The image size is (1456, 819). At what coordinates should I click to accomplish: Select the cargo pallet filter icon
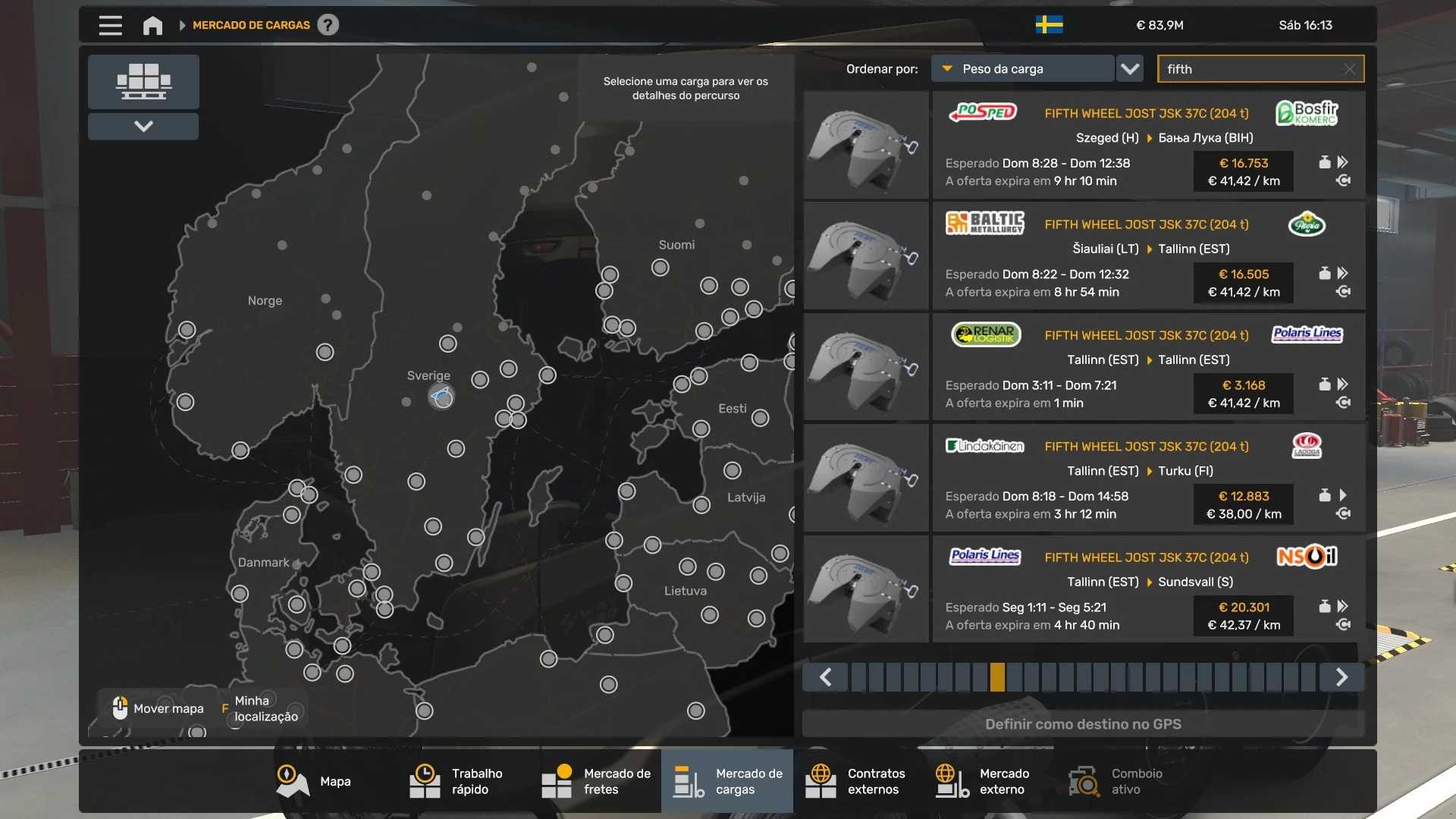[143, 81]
